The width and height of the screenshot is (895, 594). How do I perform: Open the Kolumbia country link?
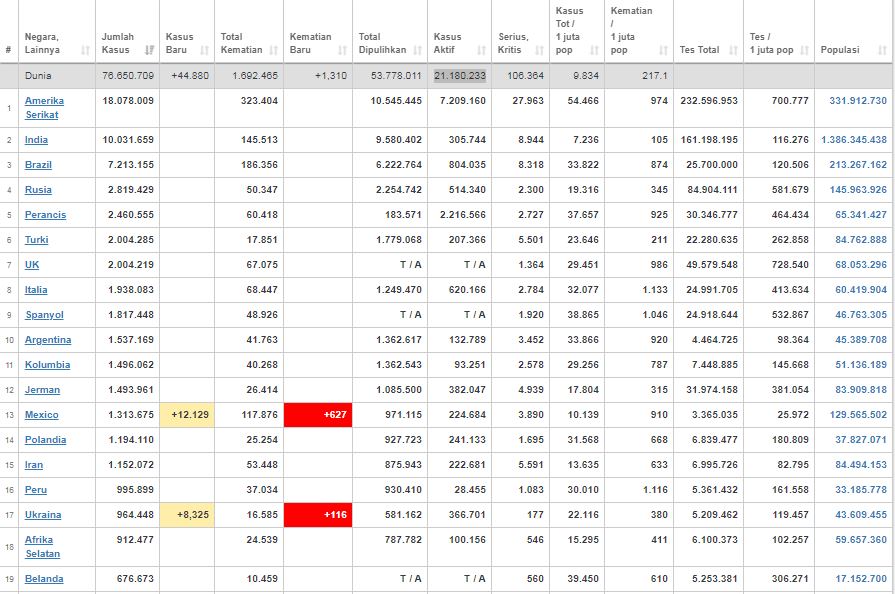[47, 365]
